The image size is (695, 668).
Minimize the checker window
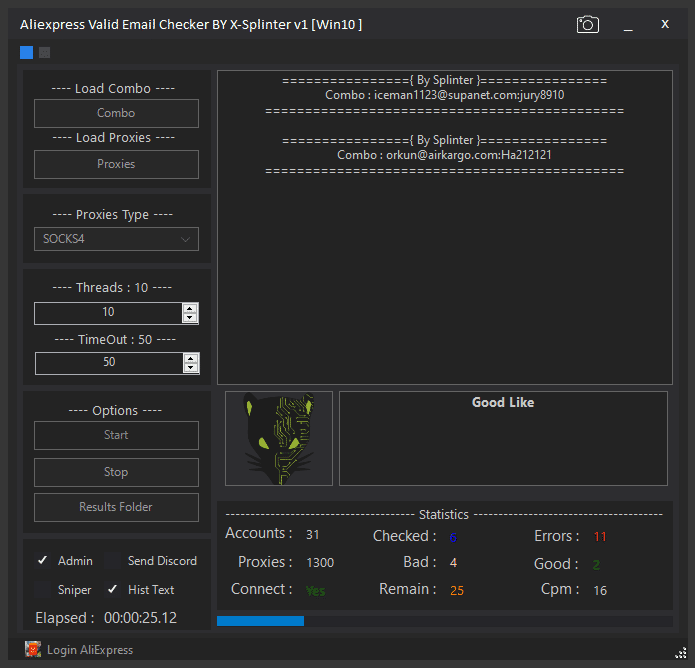(628, 25)
